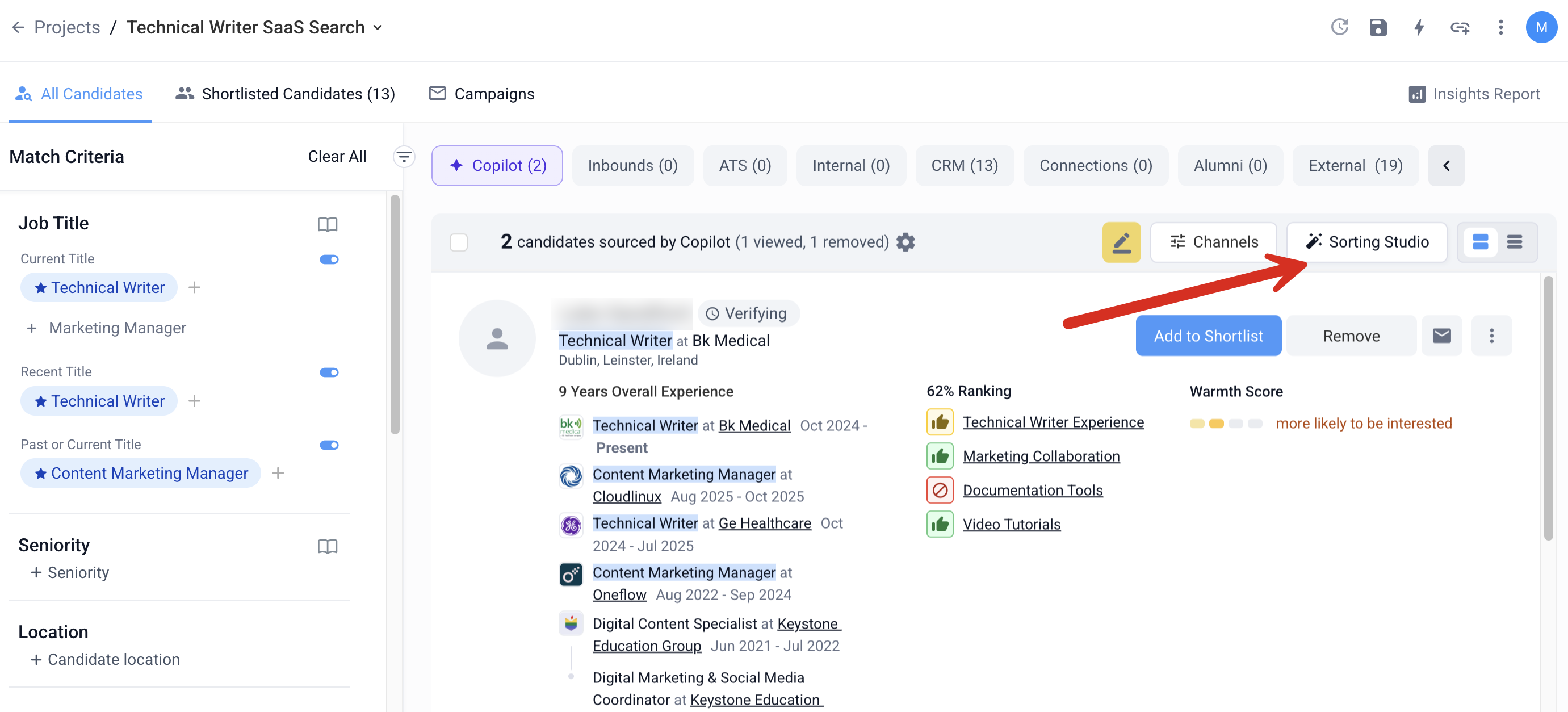Screen dimensions: 1568x712
Task: Switch to the card view layout
Action: coord(1480,242)
